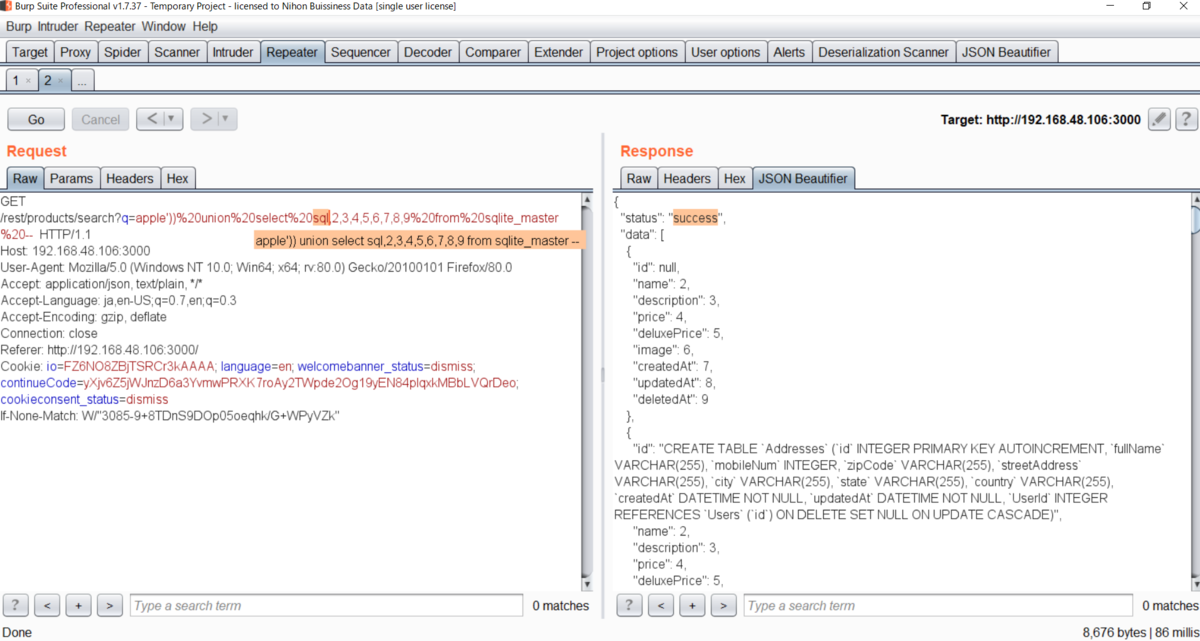The image size is (1200, 641).
Task: Switch to the Comparer tab
Action: pyautogui.click(x=493, y=52)
